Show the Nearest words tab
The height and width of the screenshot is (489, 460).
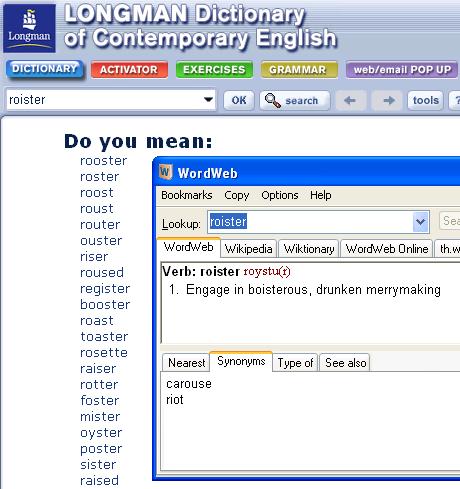click(x=186, y=362)
